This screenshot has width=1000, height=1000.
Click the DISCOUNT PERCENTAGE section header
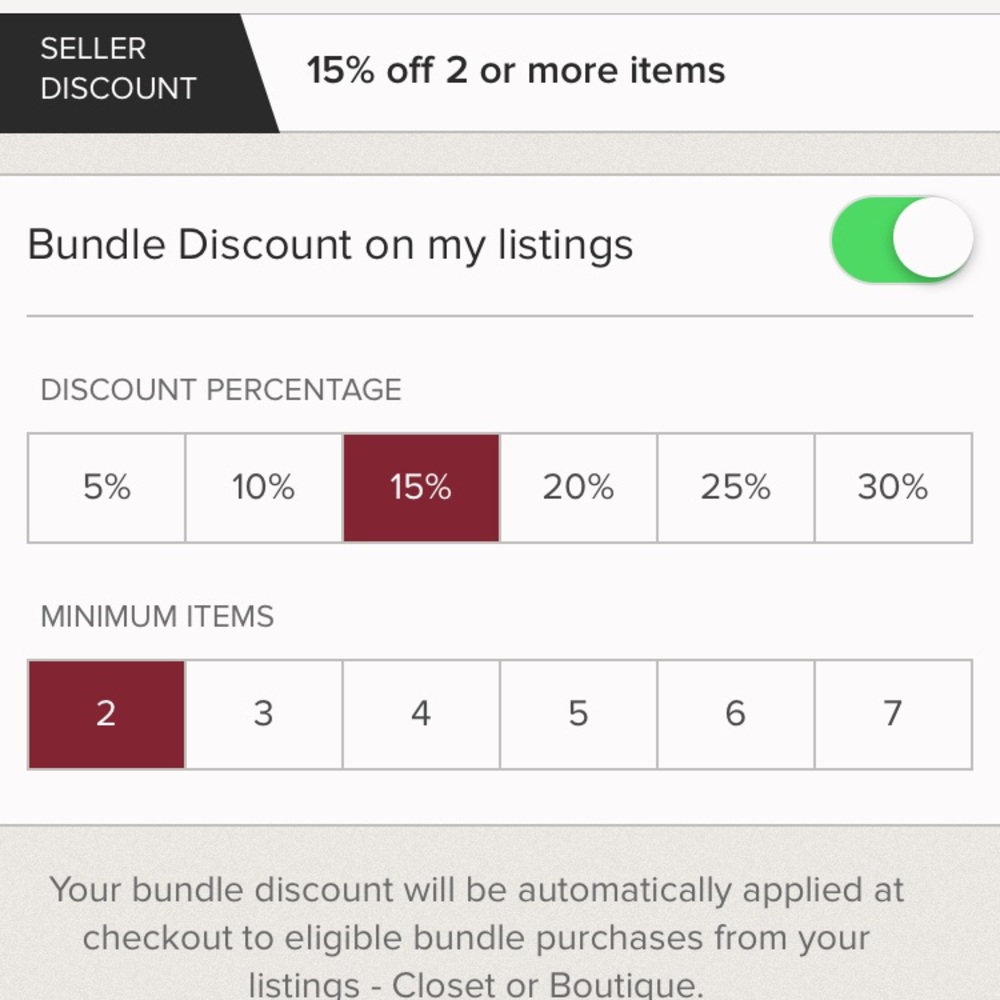pos(220,390)
